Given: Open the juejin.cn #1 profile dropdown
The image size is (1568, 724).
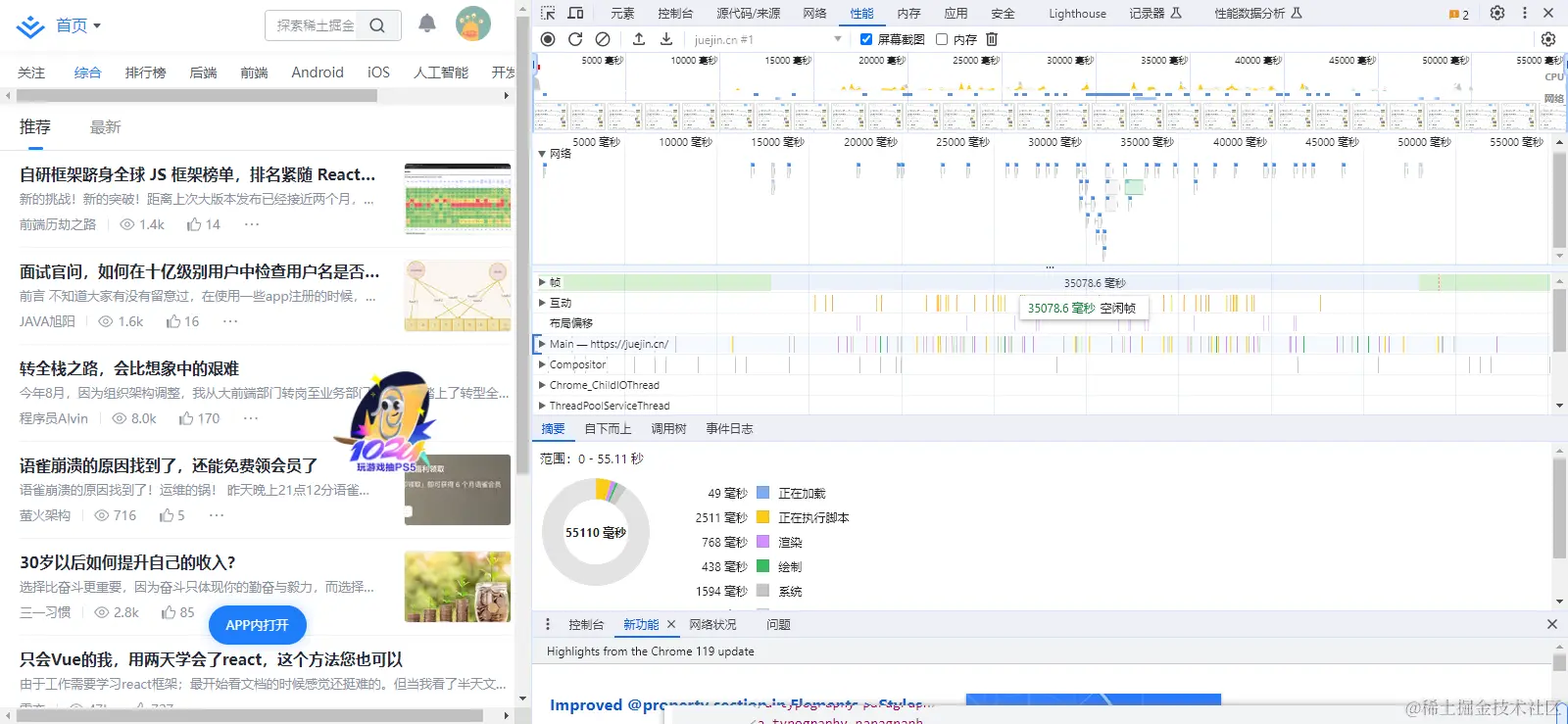Looking at the screenshot, I should pos(768,39).
